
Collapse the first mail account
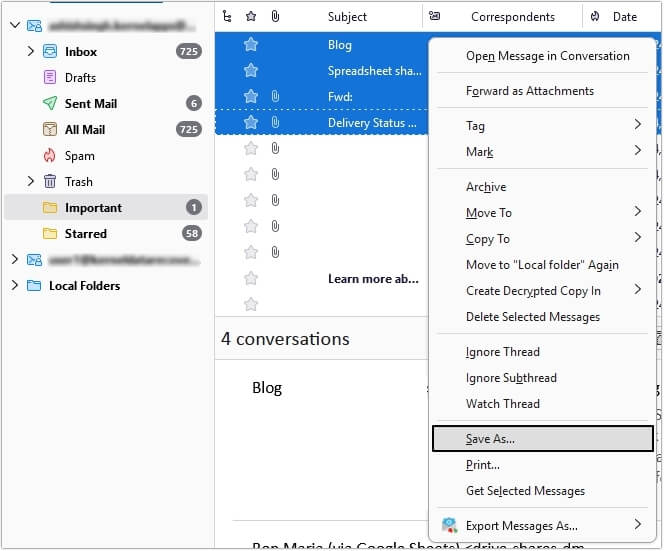tap(15, 25)
